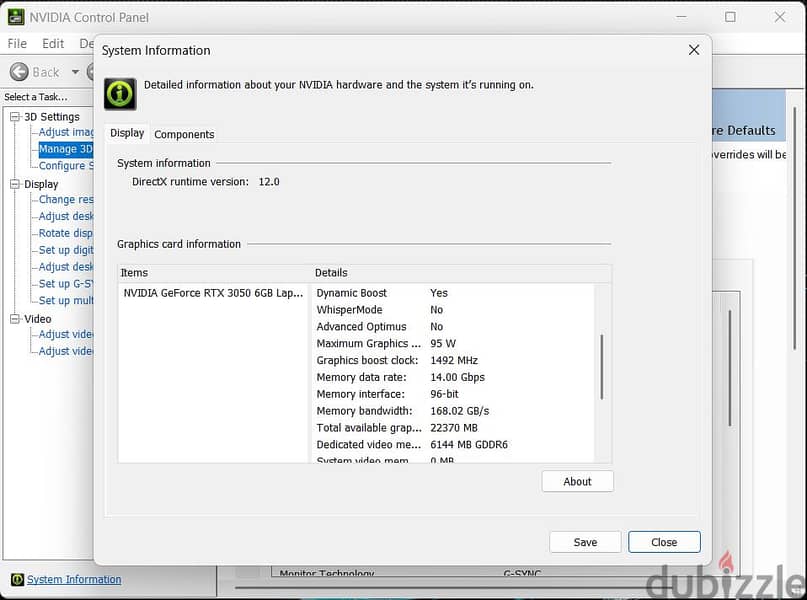Select Set up digital audio tree item

click(x=66, y=250)
